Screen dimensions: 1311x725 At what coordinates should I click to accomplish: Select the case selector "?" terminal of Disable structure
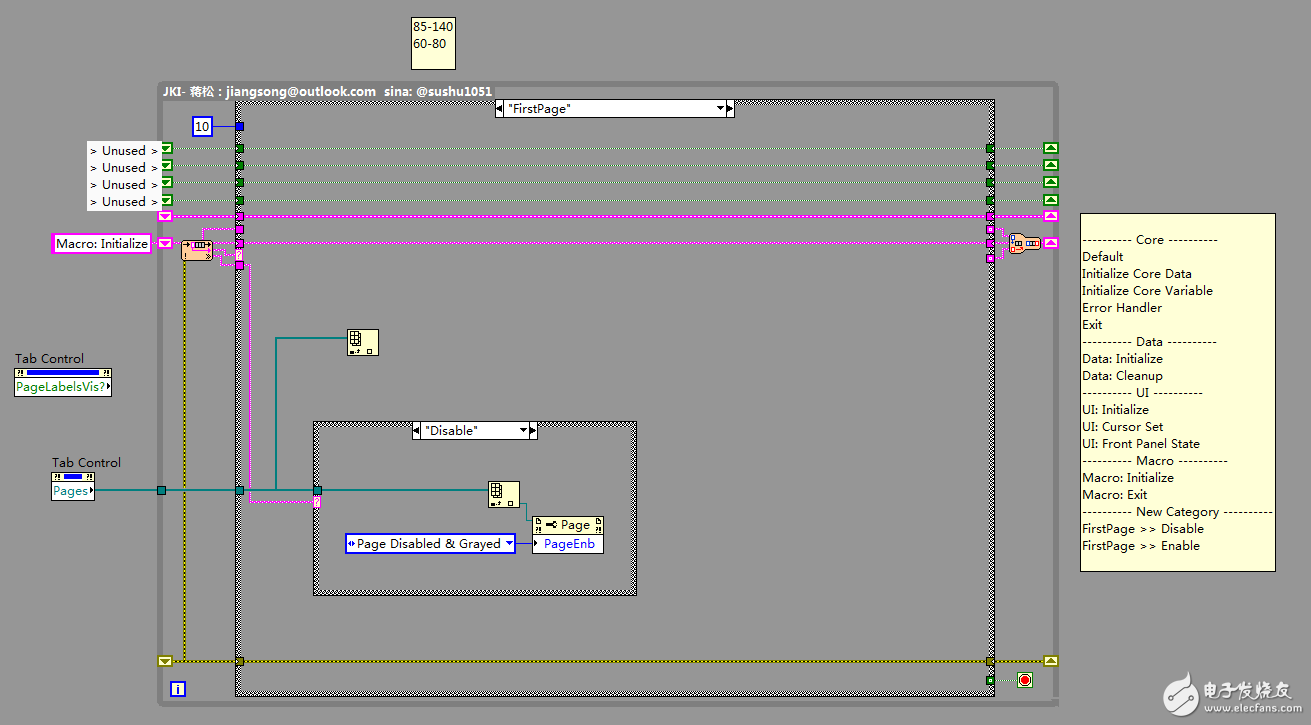coord(317,502)
